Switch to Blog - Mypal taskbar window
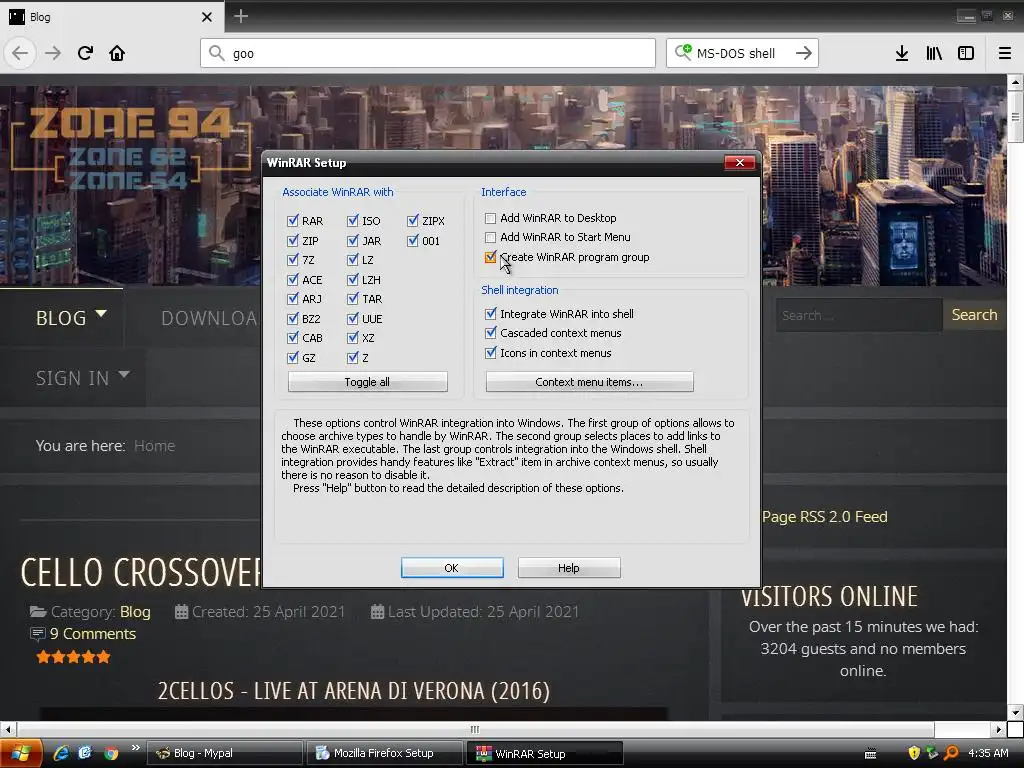Image resolution: width=1024 pixels, height=768 pixels. pyautogui.click(x=225, y=753)
